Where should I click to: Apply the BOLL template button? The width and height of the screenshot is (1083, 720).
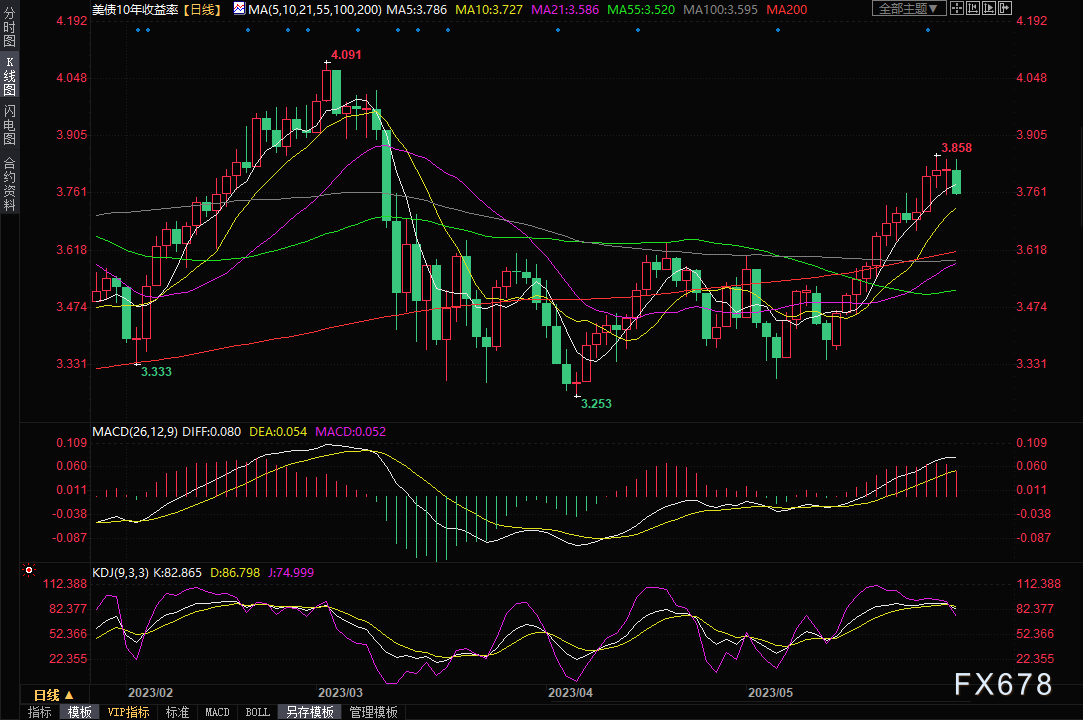click(x=257, y=712)
